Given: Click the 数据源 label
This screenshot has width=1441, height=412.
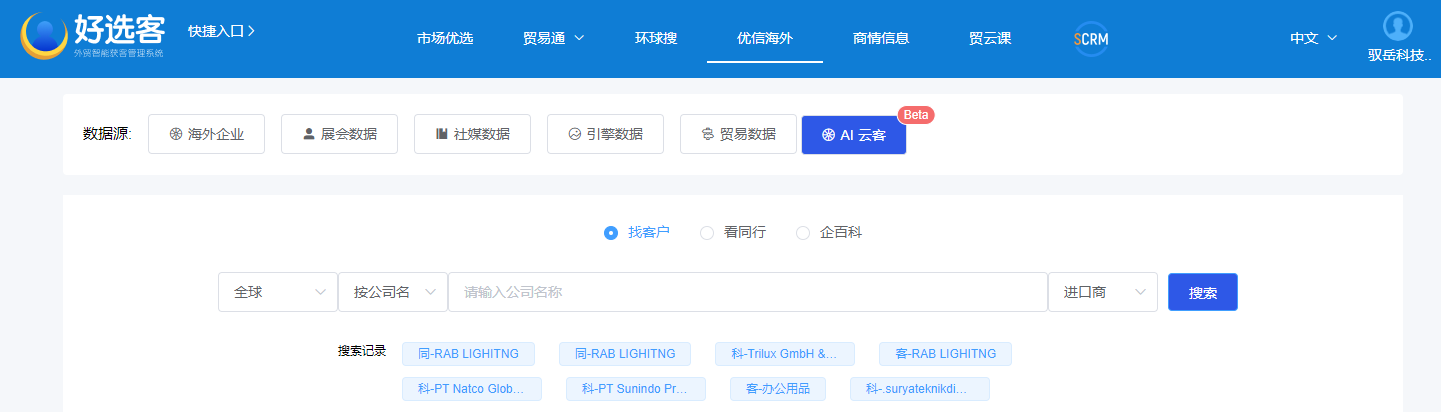Looking at the screenshot, I should (x=107, y=134).
